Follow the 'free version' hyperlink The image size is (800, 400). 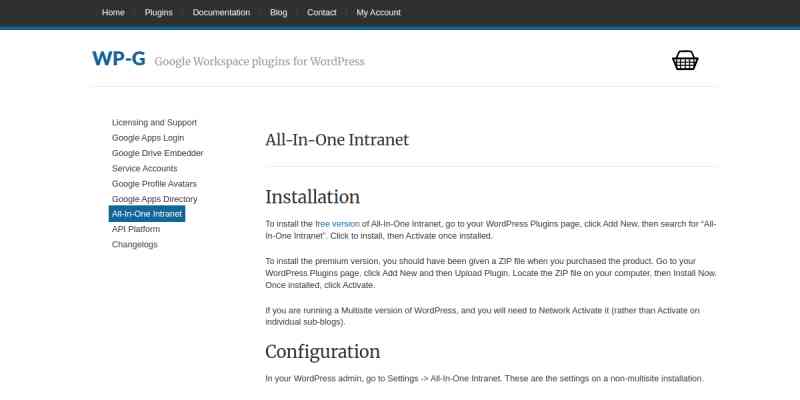(x=337, y=224)
